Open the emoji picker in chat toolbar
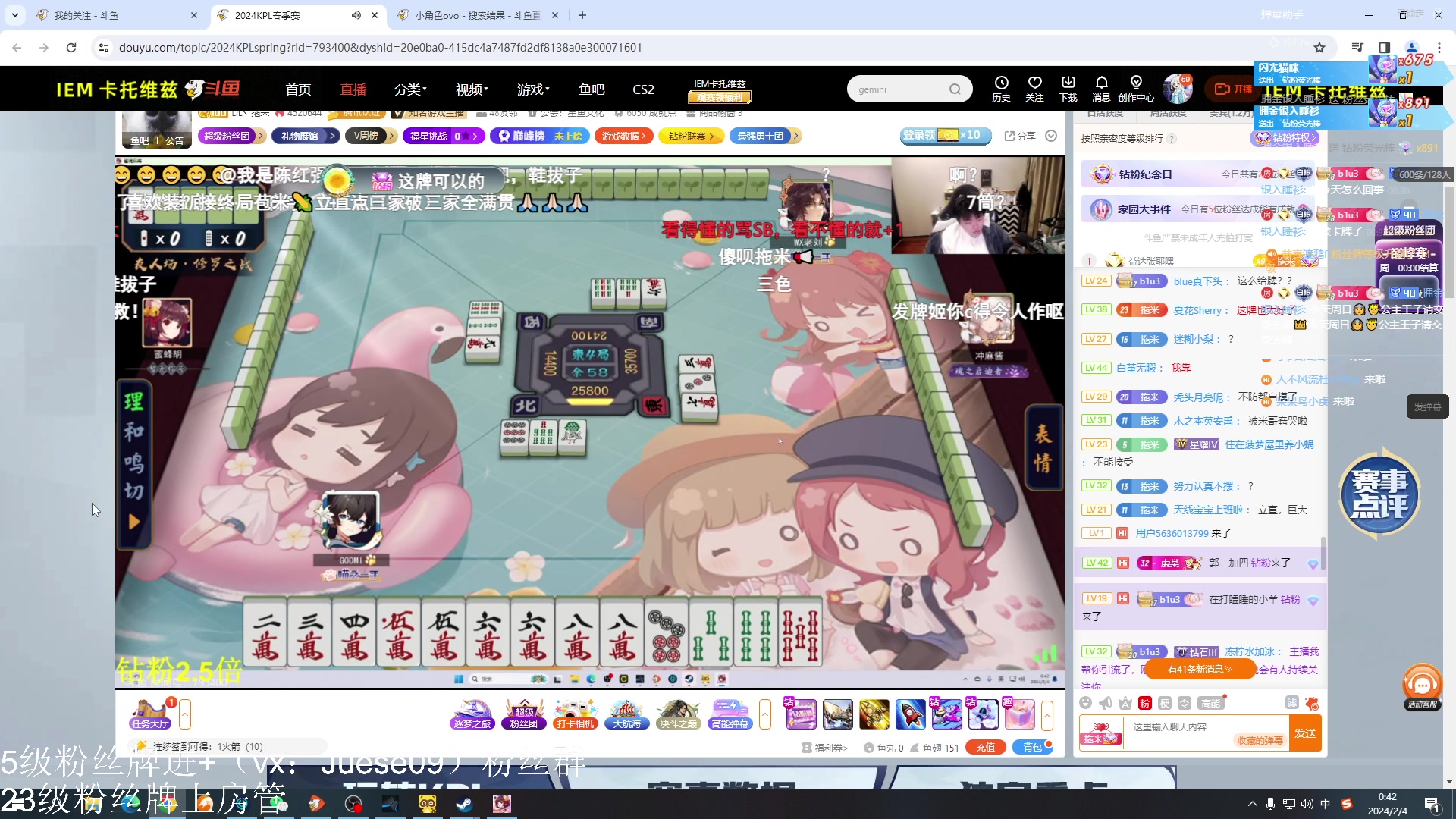 [x=1086, y=703]
